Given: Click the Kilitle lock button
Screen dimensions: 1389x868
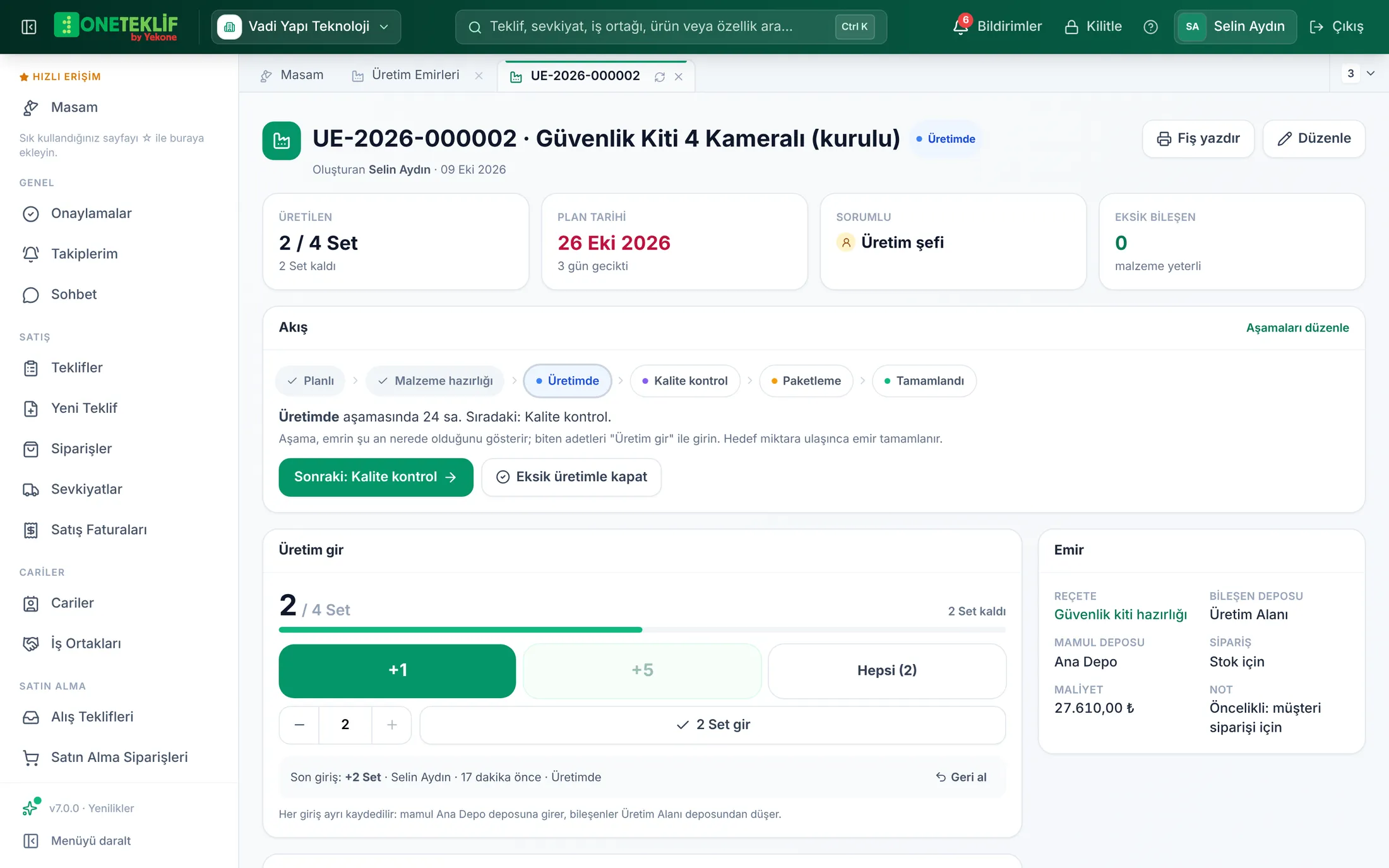Looking at the screenshot, I should click(1093, 27).
